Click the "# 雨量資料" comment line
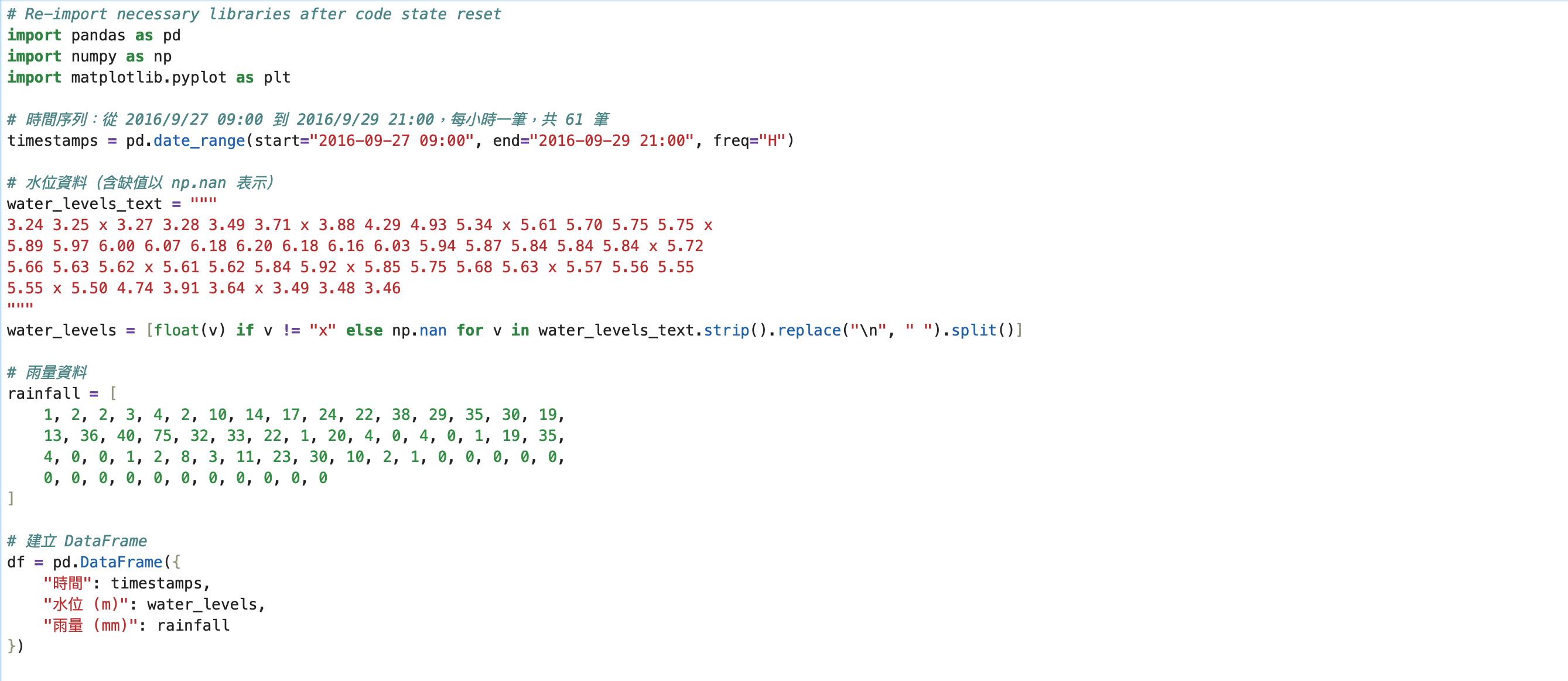 (47, 372)
